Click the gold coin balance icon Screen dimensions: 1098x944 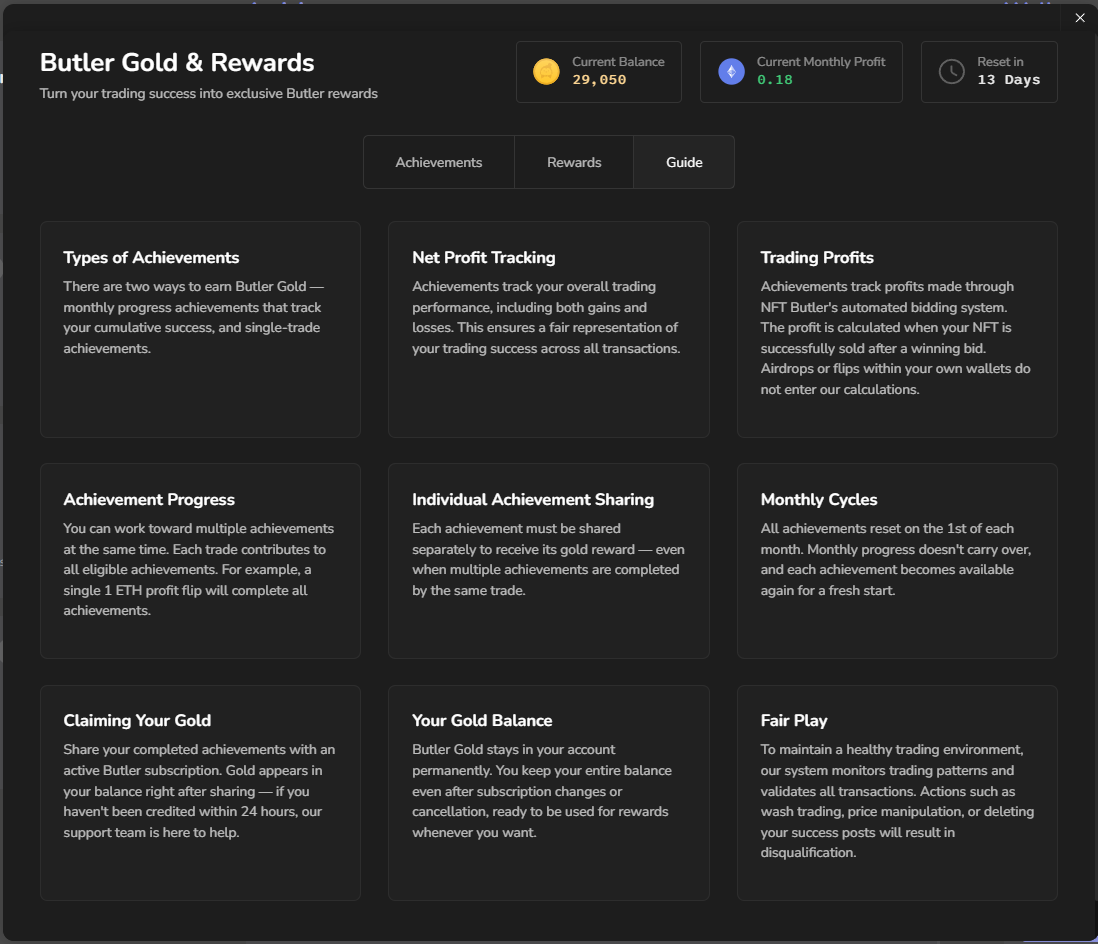546,72
